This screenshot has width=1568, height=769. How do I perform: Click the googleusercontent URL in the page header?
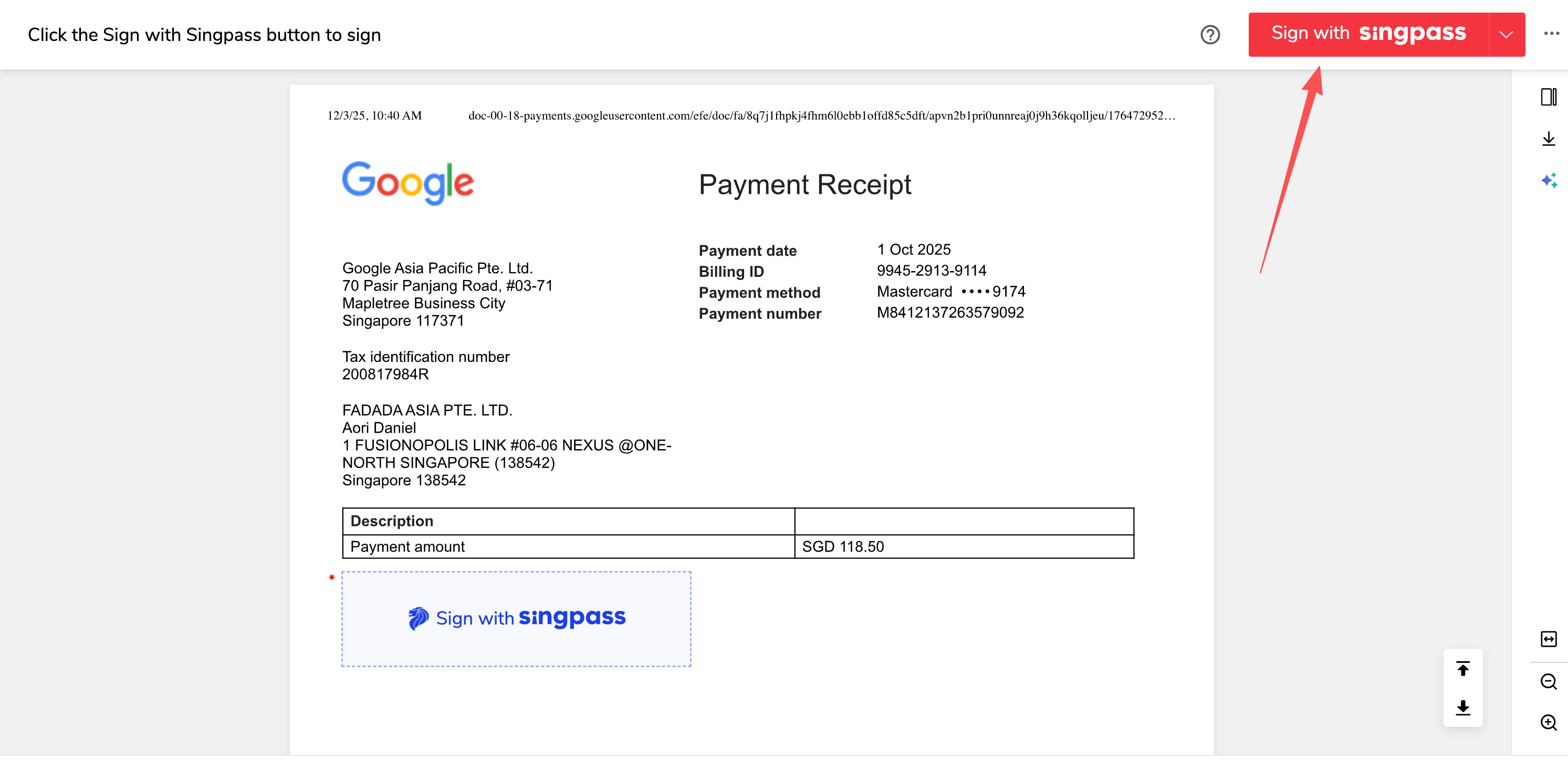point(821,116)
